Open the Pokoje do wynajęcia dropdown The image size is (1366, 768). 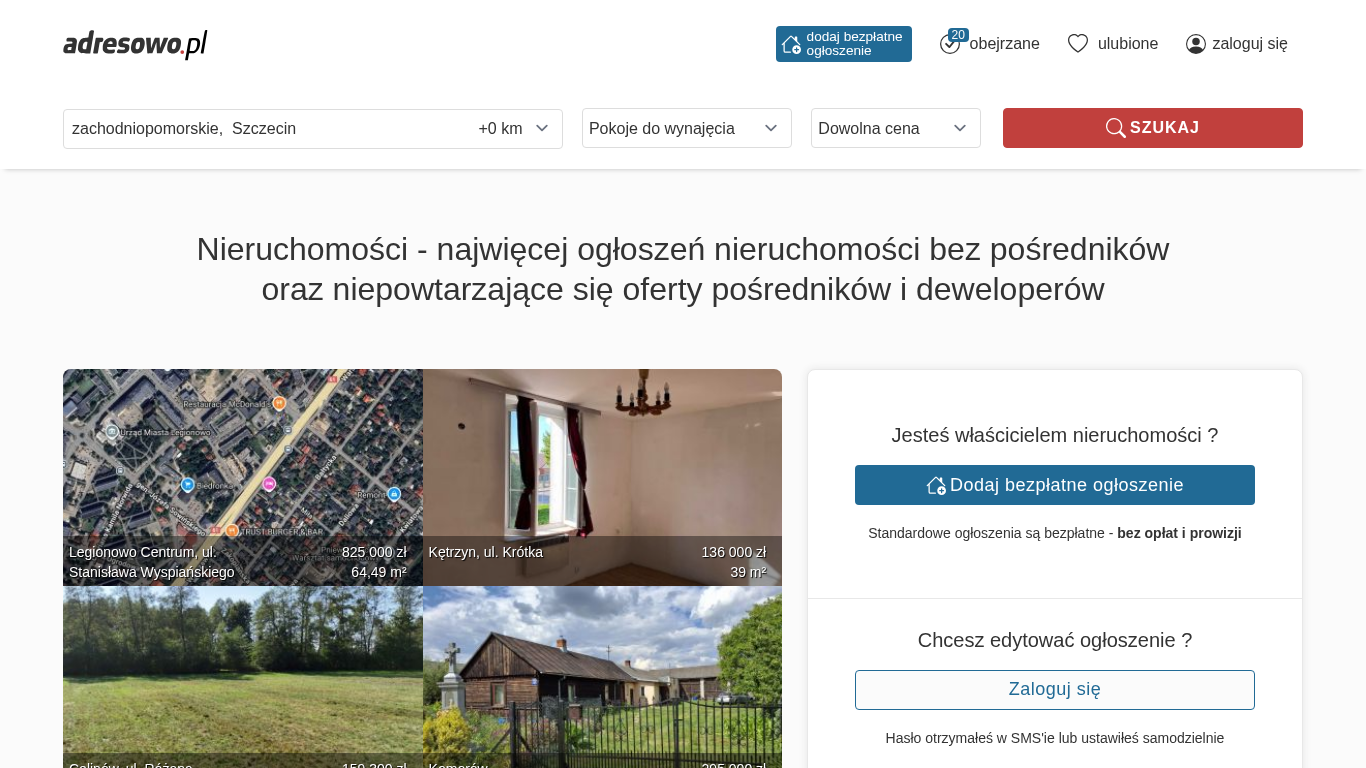pos(687,128)
